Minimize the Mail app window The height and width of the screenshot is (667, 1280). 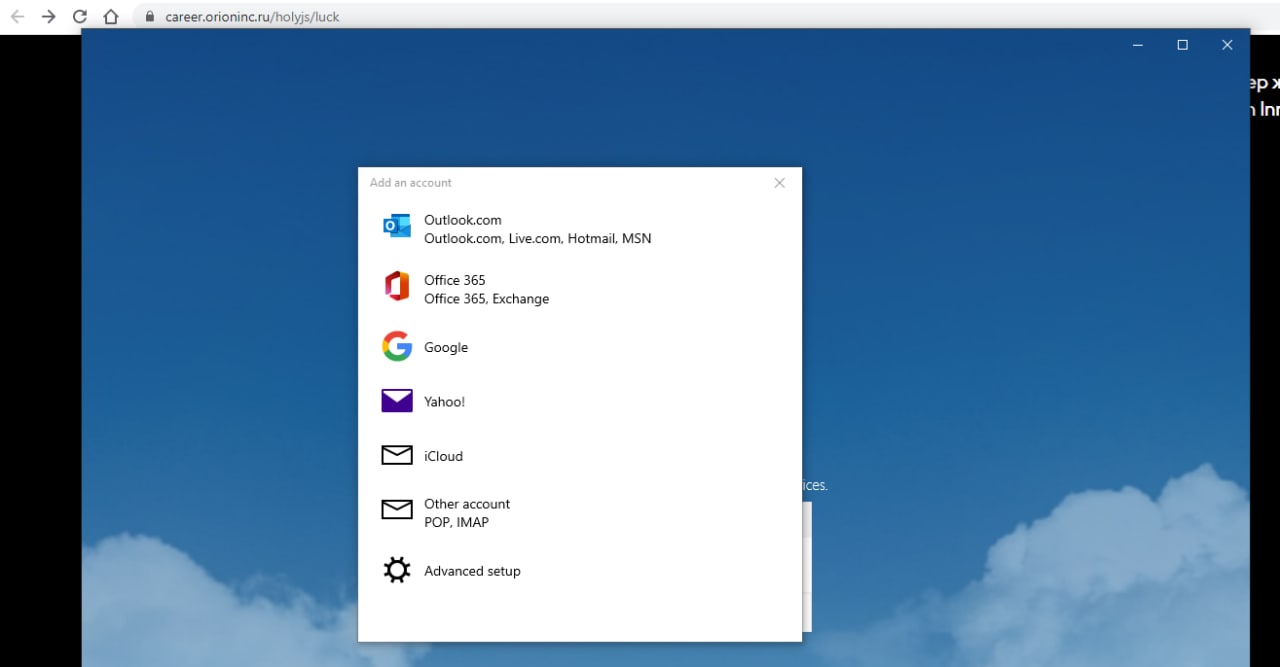pyautogui.click(x=1138, y=45)
